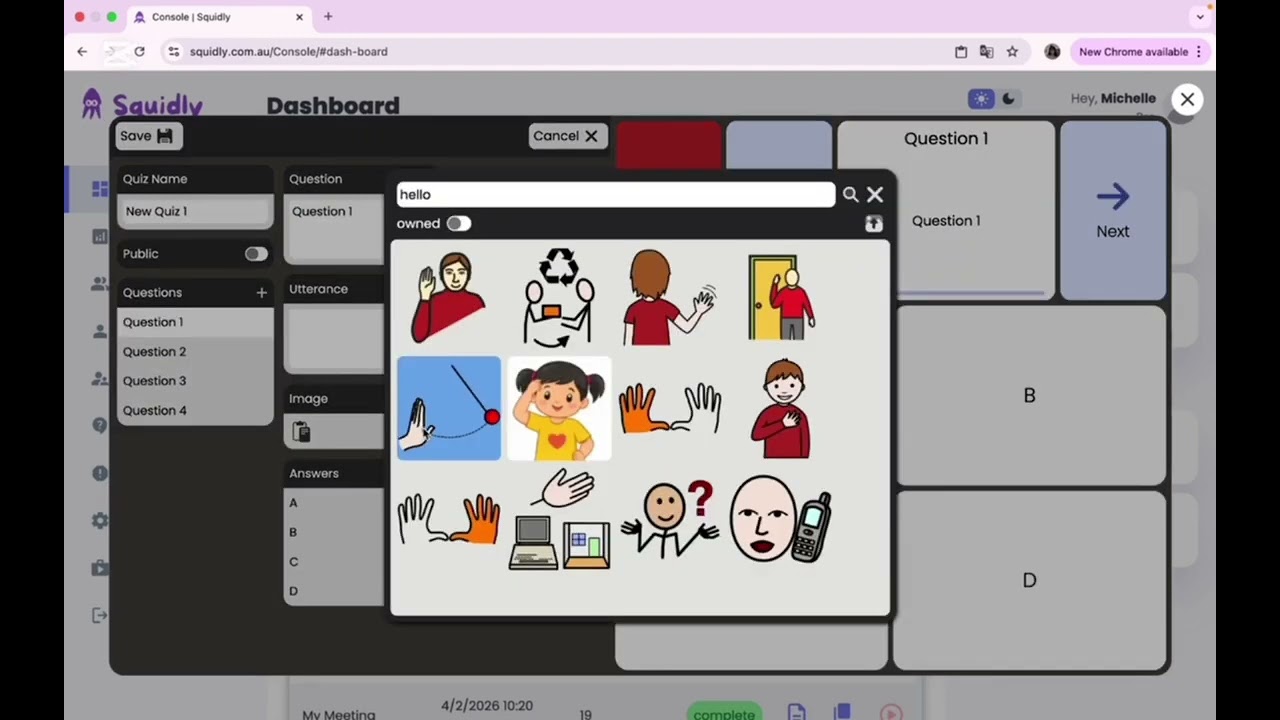Open a new browser tab

point(328,17)
